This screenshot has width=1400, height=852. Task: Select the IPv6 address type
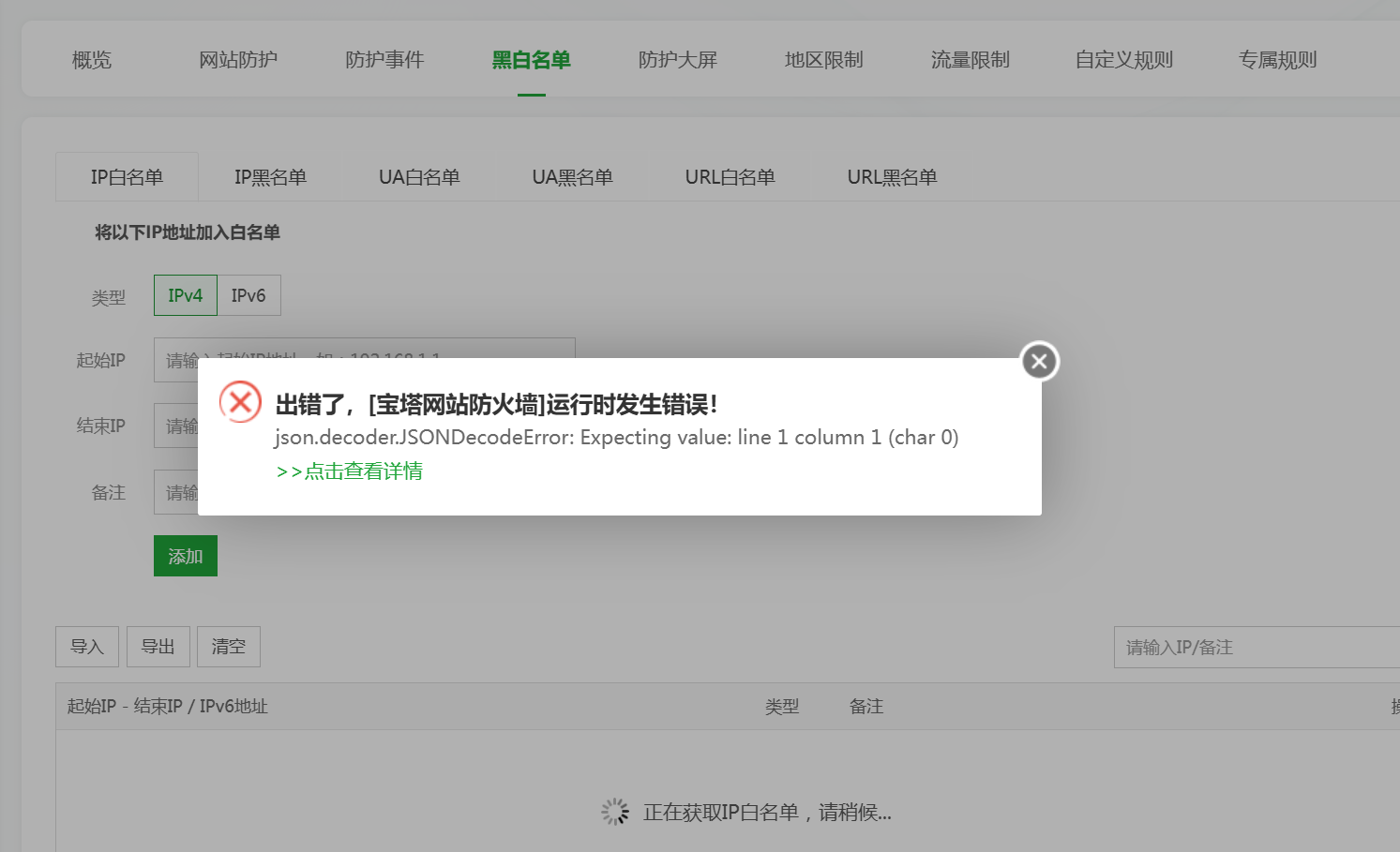pos(248,294)
